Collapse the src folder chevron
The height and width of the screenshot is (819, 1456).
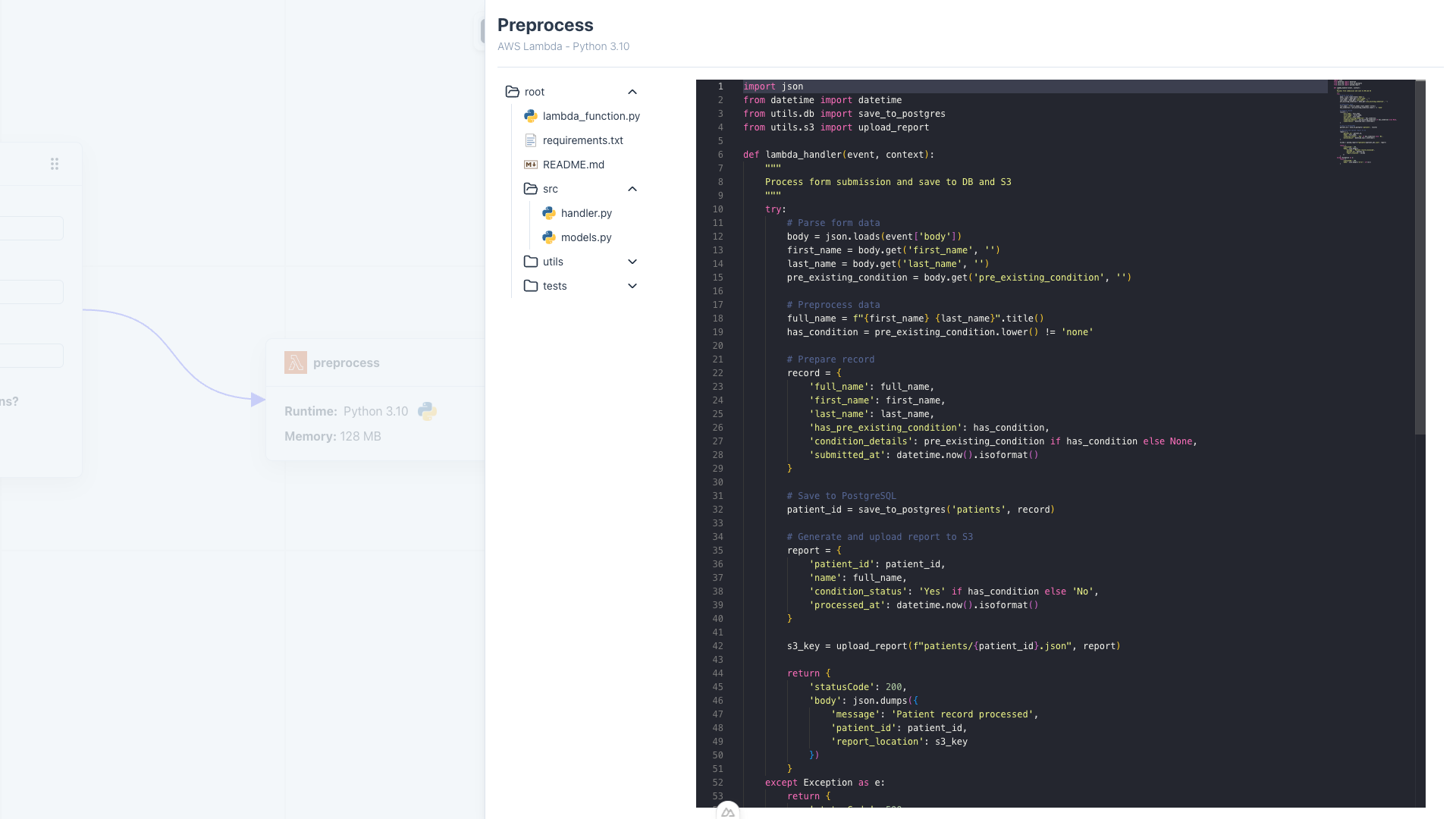pos(632,189)
